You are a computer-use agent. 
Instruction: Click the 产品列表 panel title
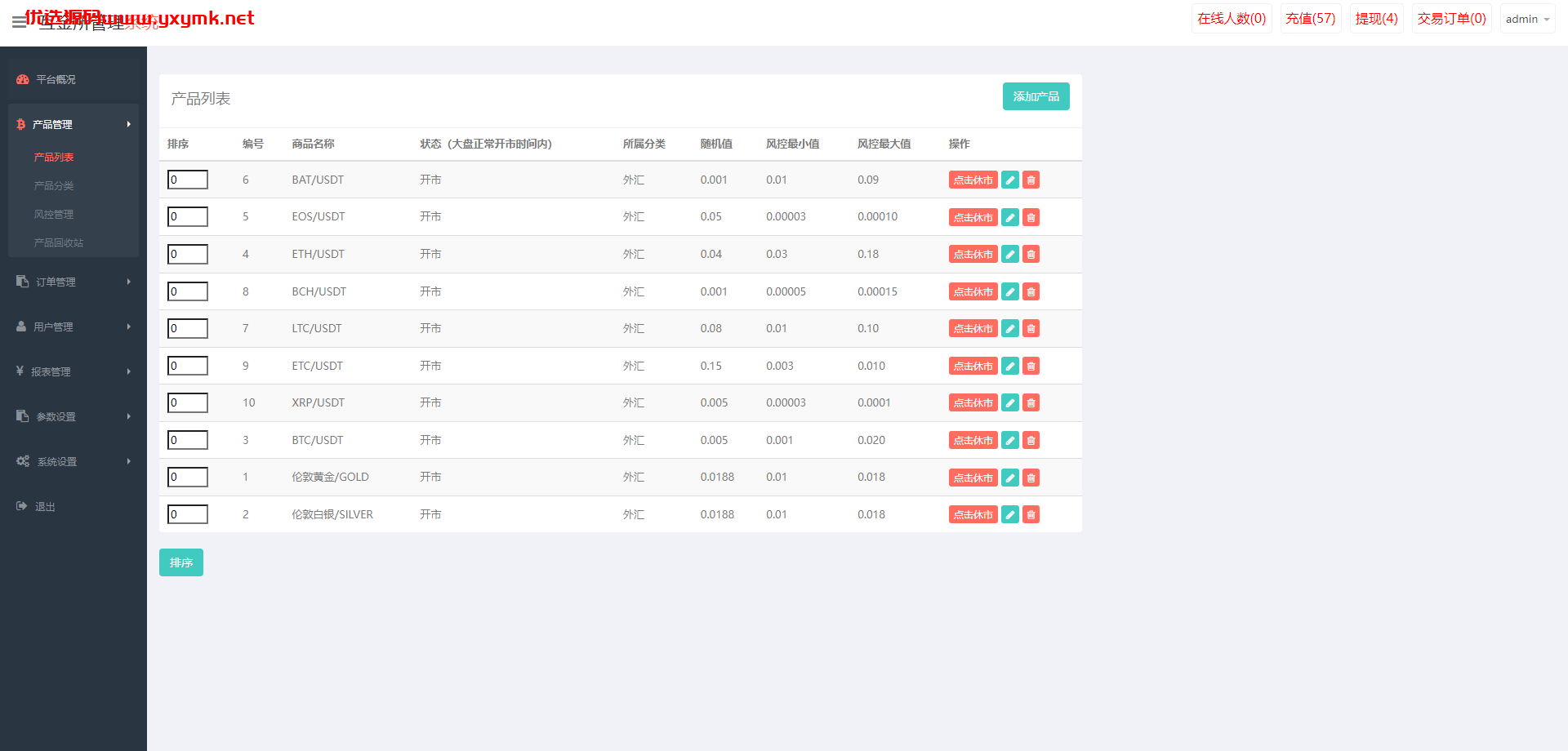(x=201, y=99)
